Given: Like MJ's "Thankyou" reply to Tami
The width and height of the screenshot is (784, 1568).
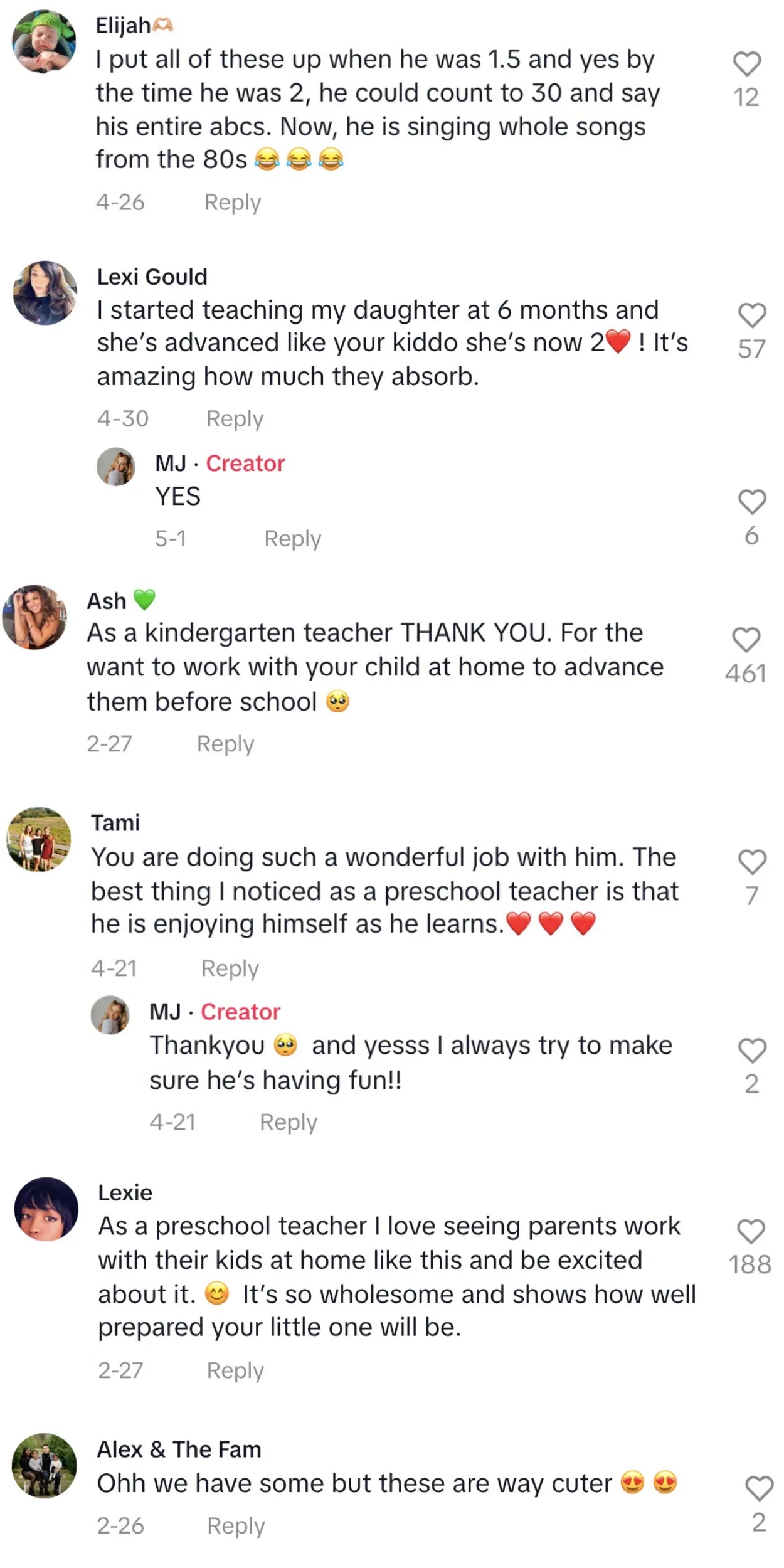Looking at the screenshot, I should click(751, 1051).
